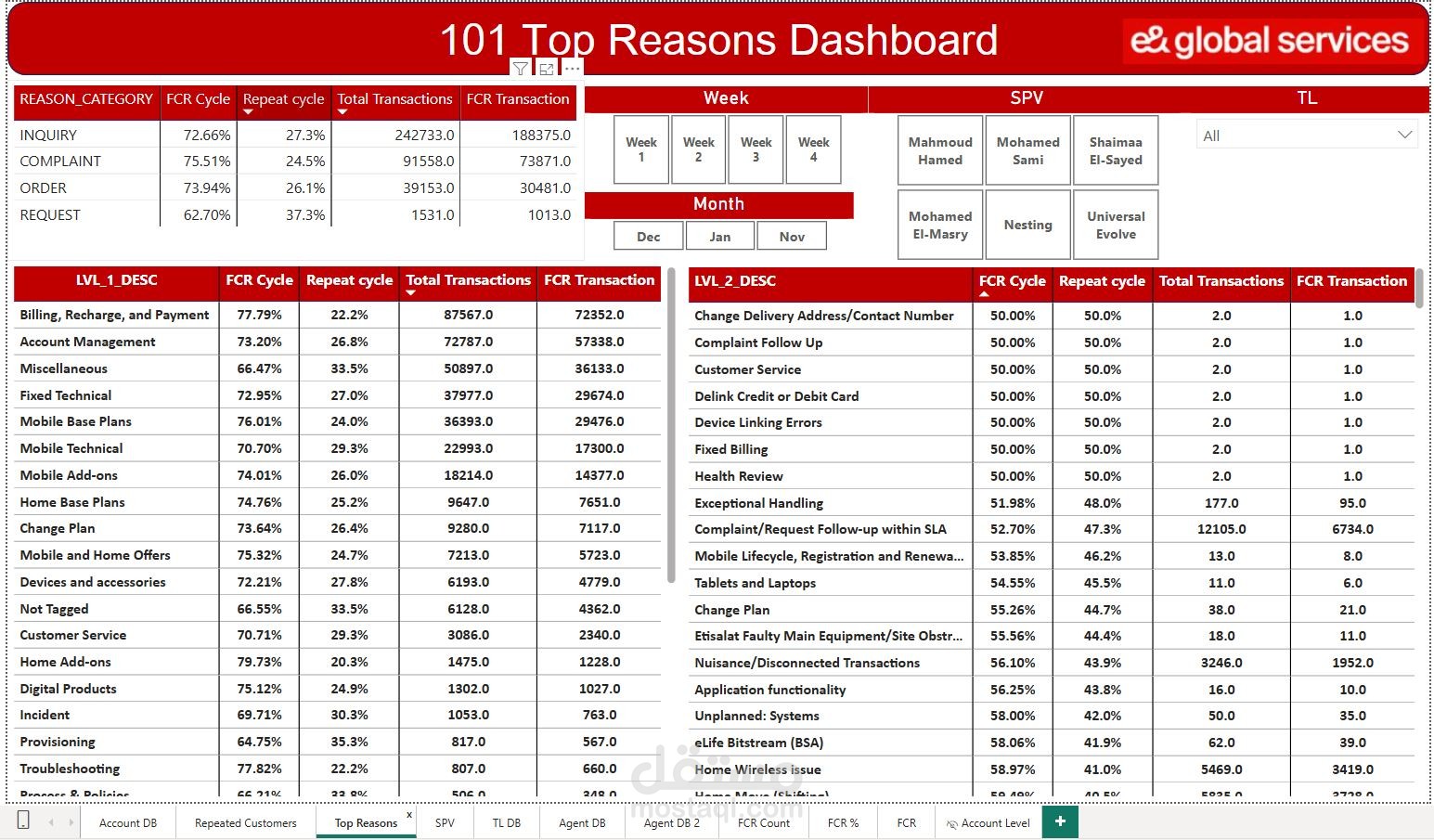Filter SPV by Mahmoud Hamed
Viewport: 1434px width, 840px height.
940,150
